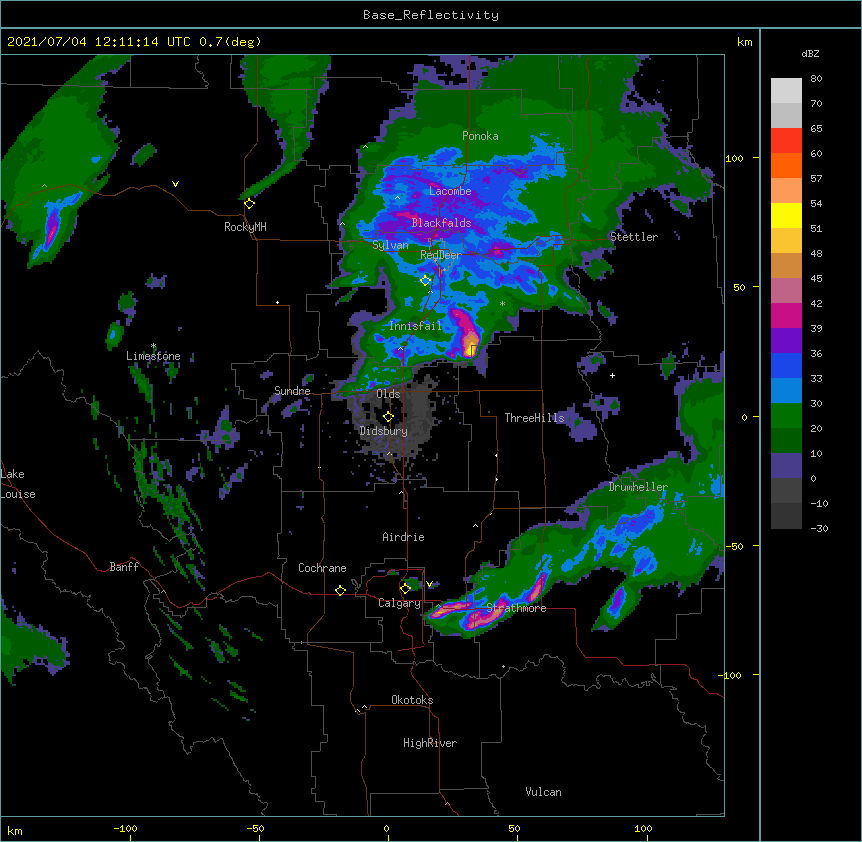Click the ThreeHills town label
The height and width of the screenshot is (842, 862).
pos(534,418)
